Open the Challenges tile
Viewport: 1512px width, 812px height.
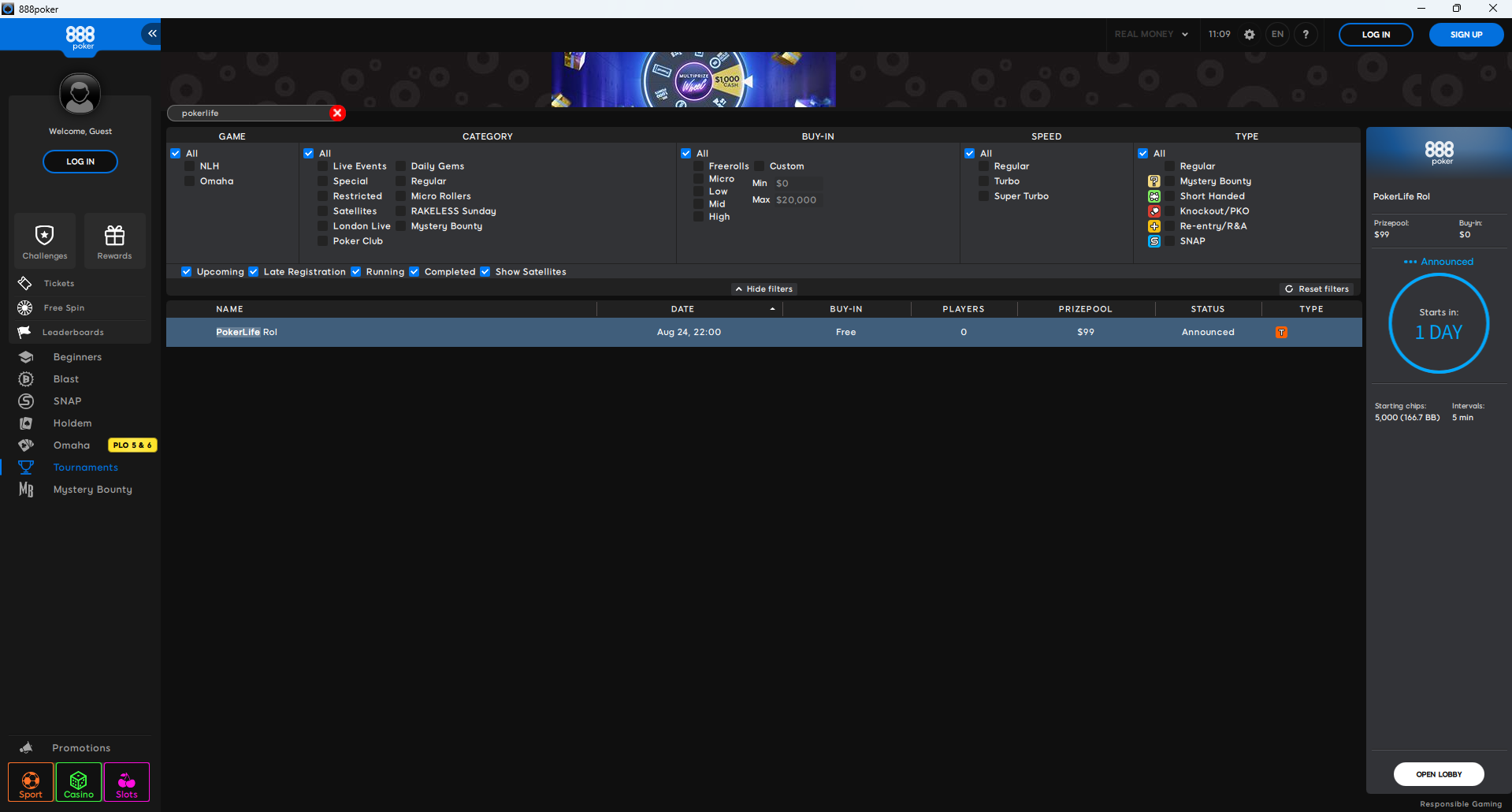(45, 241)
